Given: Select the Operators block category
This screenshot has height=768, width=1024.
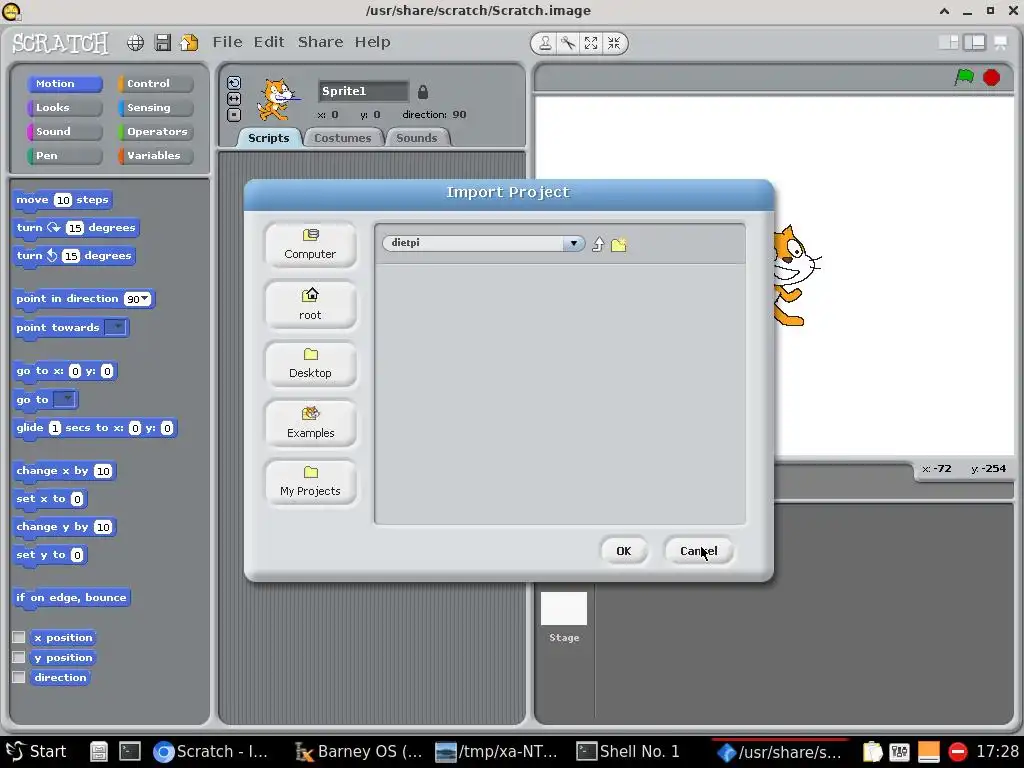Looking at the screenshot, I should click(155, 132).
